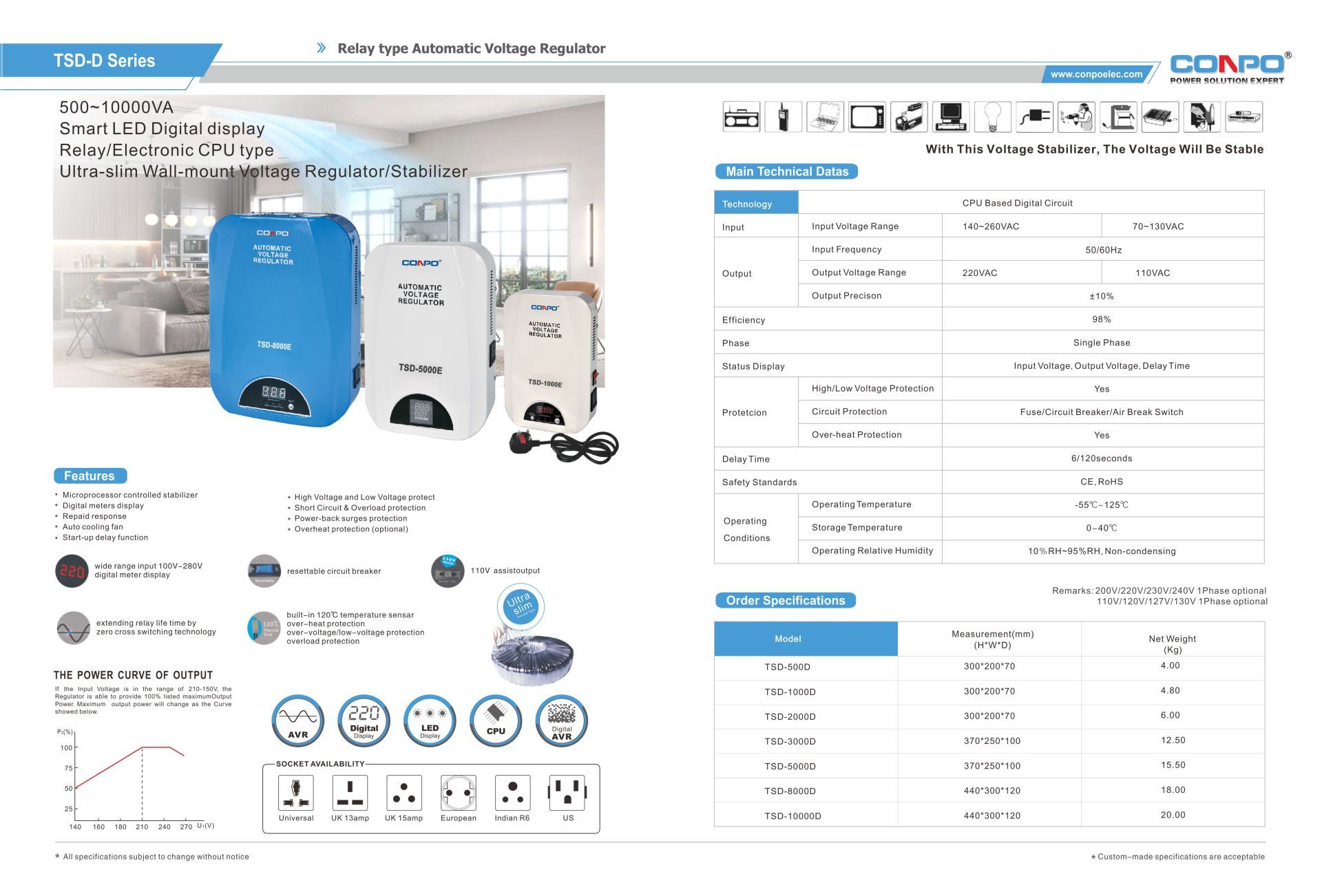The height and width of the screenshot is (896, 1322).
Task: Click the TSD-1000D model row
Action: 989,692
